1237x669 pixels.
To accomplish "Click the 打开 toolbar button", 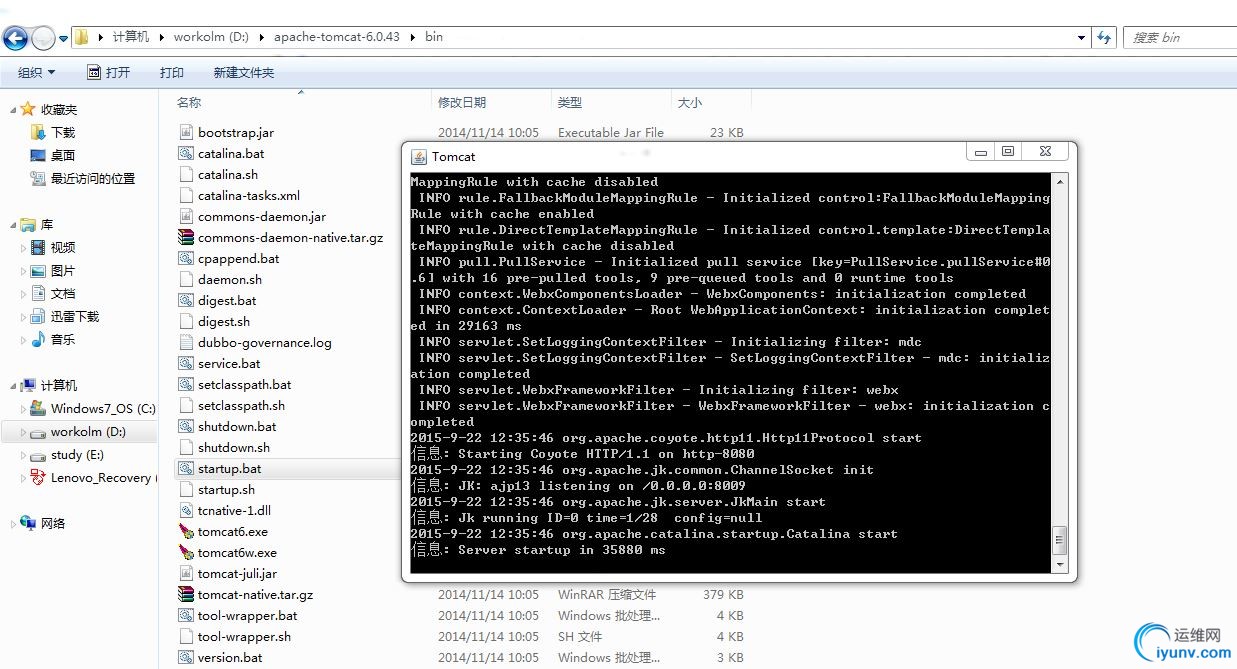I will 109,72.
